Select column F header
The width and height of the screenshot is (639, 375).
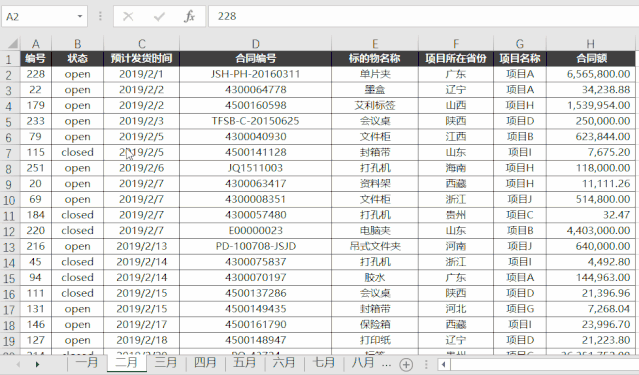point(456,44)
